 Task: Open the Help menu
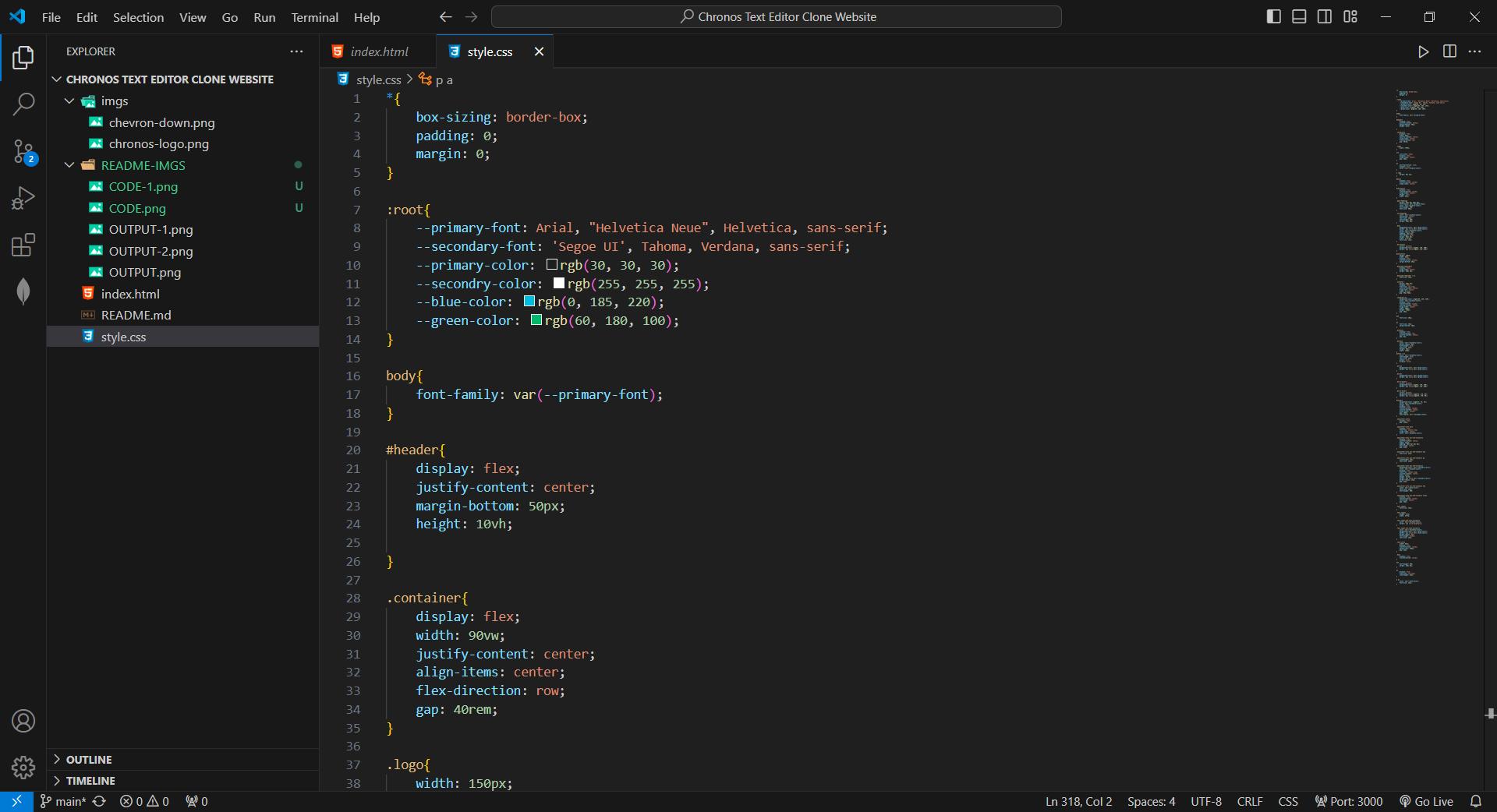point(366,17)
